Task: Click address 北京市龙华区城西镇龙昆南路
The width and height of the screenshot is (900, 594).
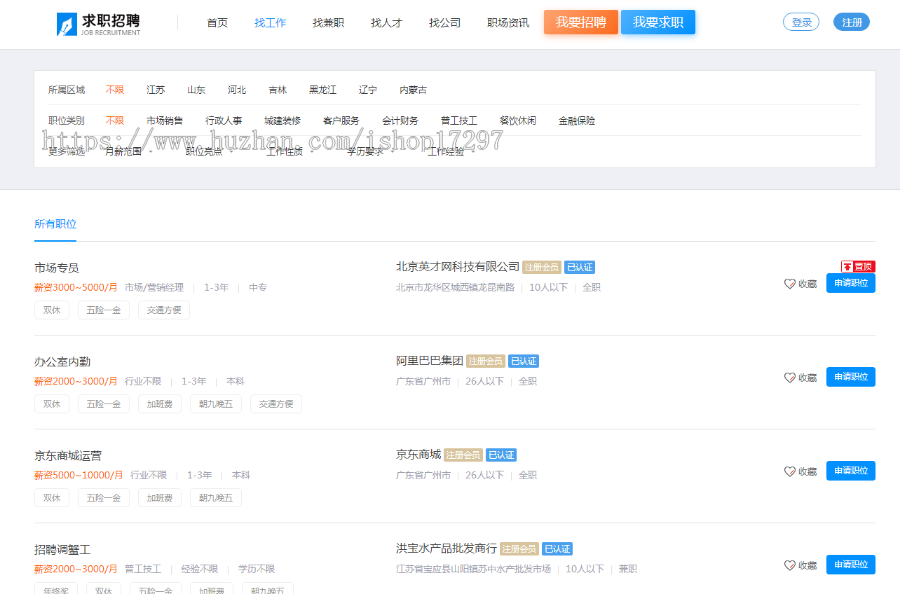Action: (455, 287)
